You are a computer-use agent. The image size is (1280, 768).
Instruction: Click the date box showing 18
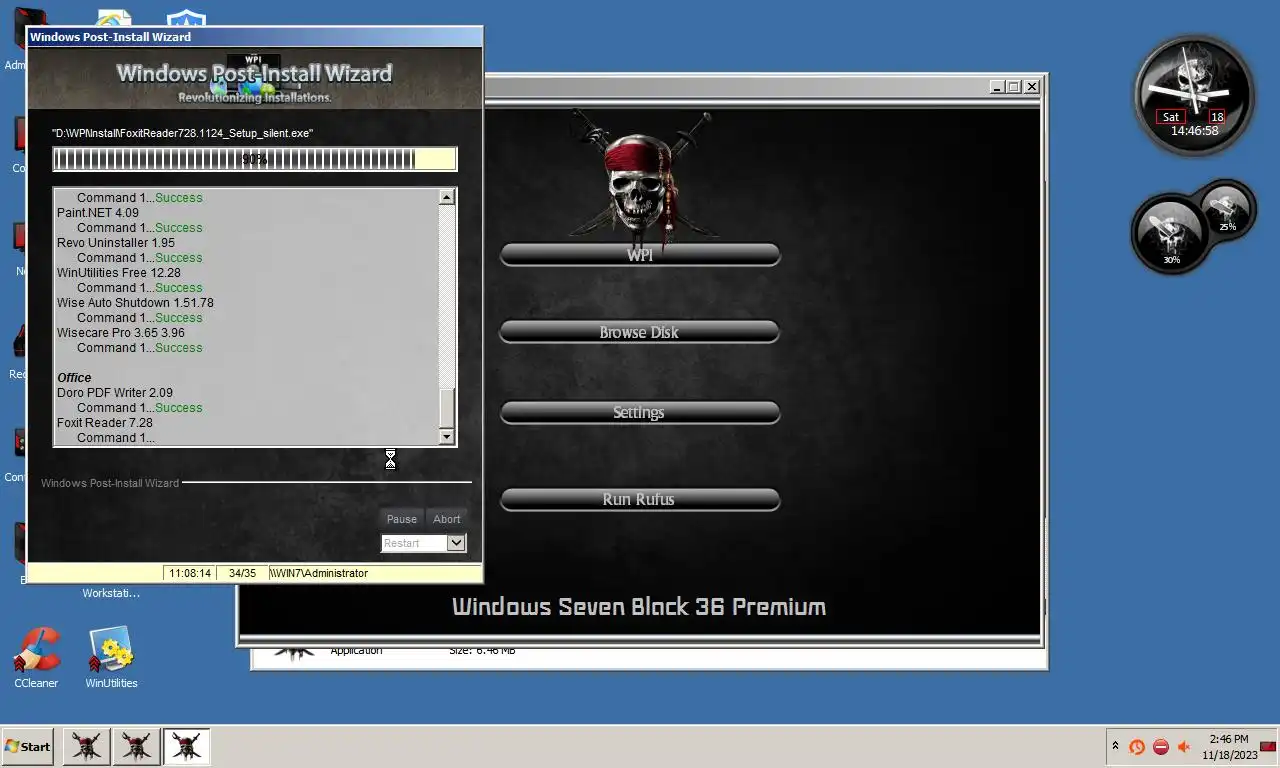click(x=1217, y=117)
